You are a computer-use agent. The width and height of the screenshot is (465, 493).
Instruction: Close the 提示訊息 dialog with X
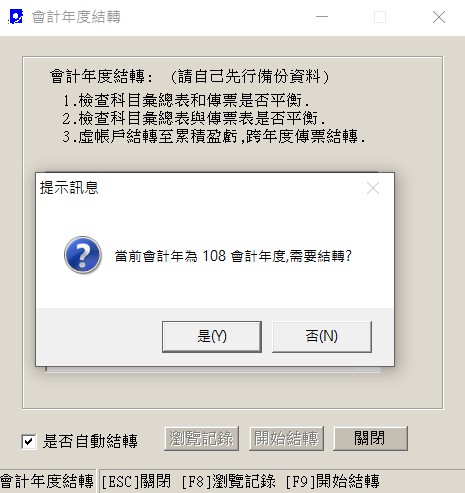tap(373, 188)
